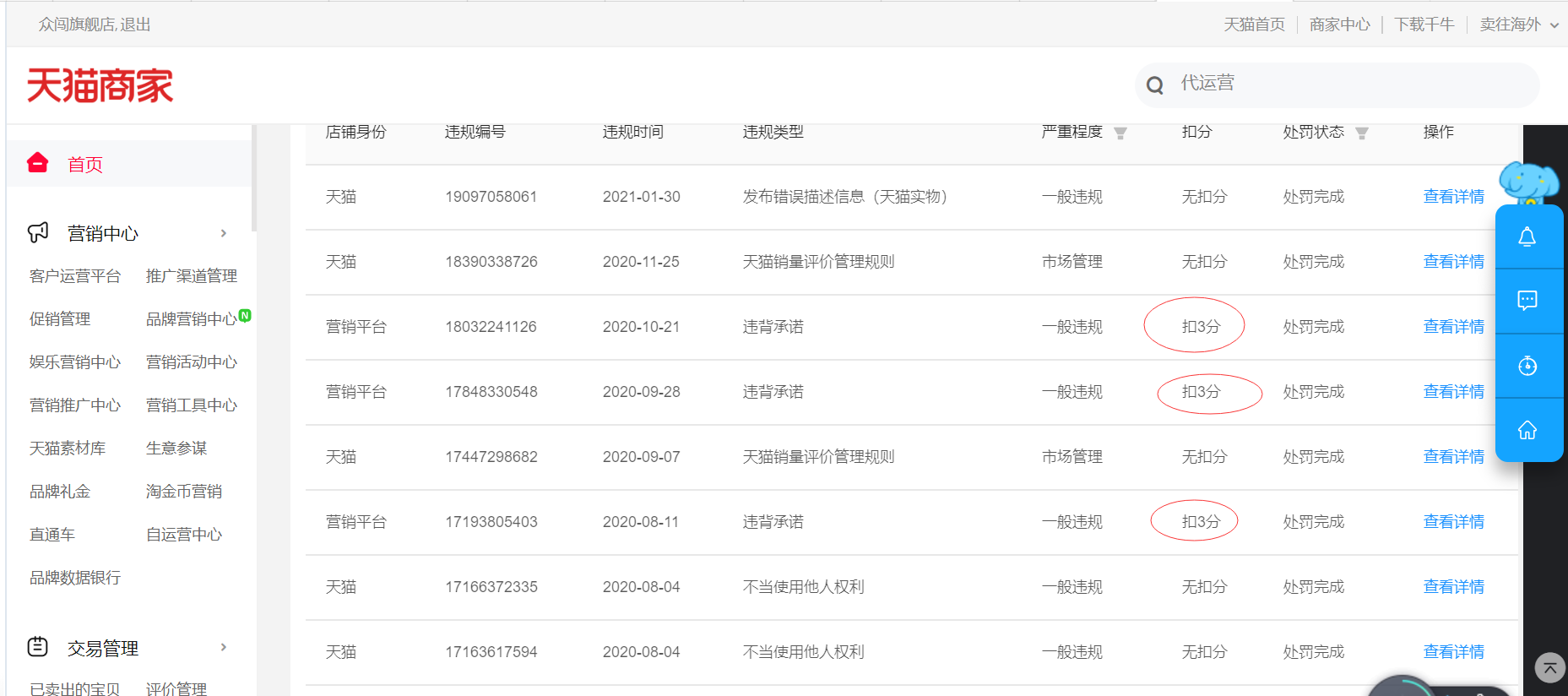Click the 违规时间 column header
Screen dimensions: 1568x696
(x=633, y=132)
